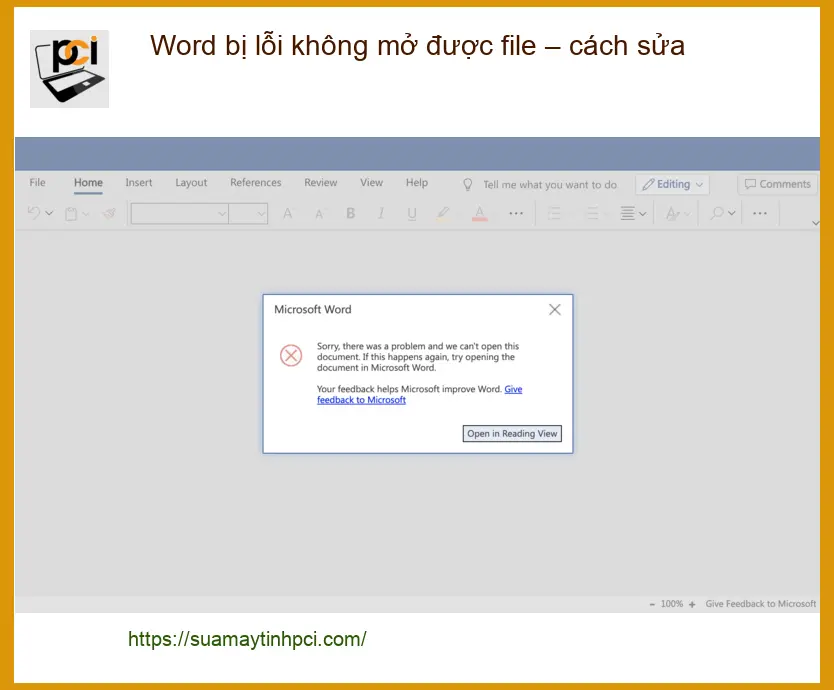Expand the Find dropdown arrow
Image resolution: width=834 pixels, height=690 pixels.
click(x=732, y=213)
